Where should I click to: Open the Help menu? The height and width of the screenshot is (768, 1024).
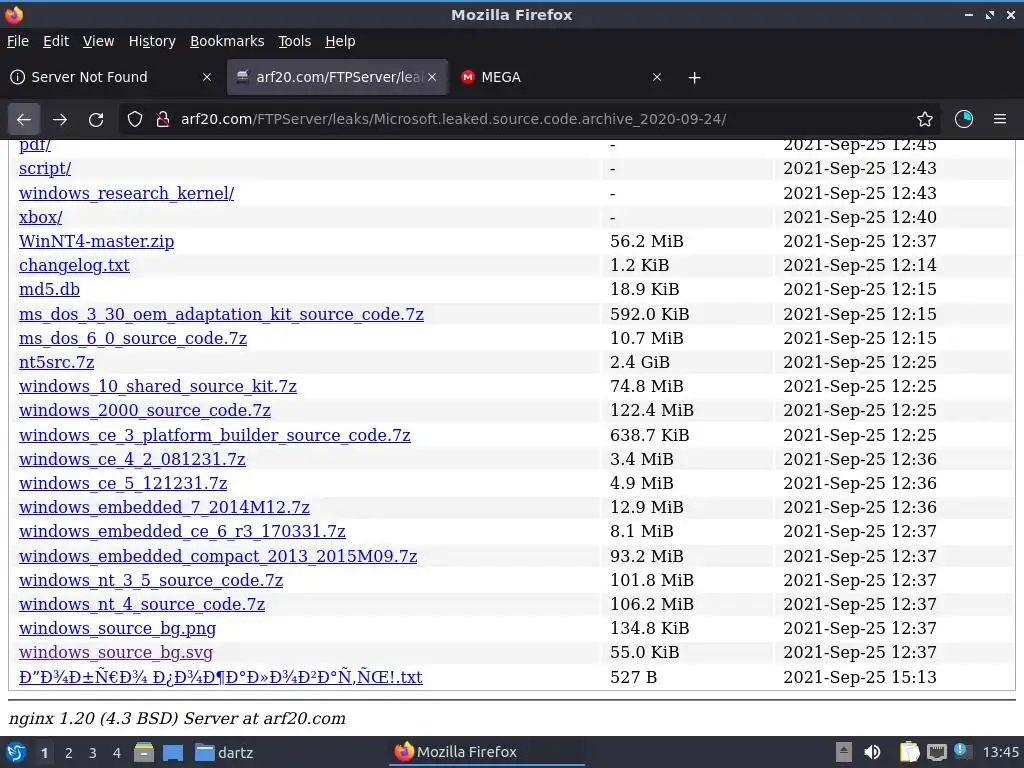(x=340, y=41)
